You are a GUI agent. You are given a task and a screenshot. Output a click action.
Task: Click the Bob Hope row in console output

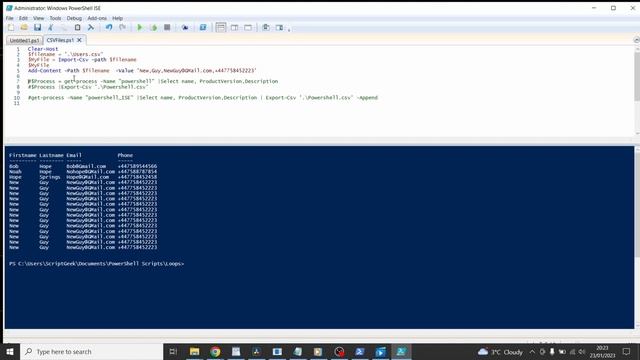pos(83,166)
